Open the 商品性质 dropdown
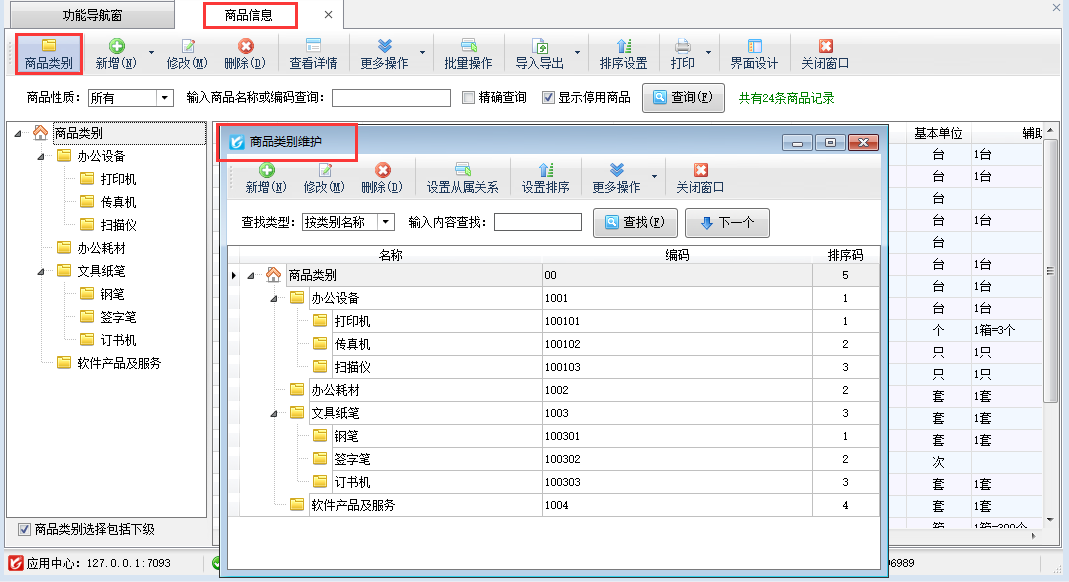The width and height of the screenshot is (1069, 582). (x=165, y=98)
